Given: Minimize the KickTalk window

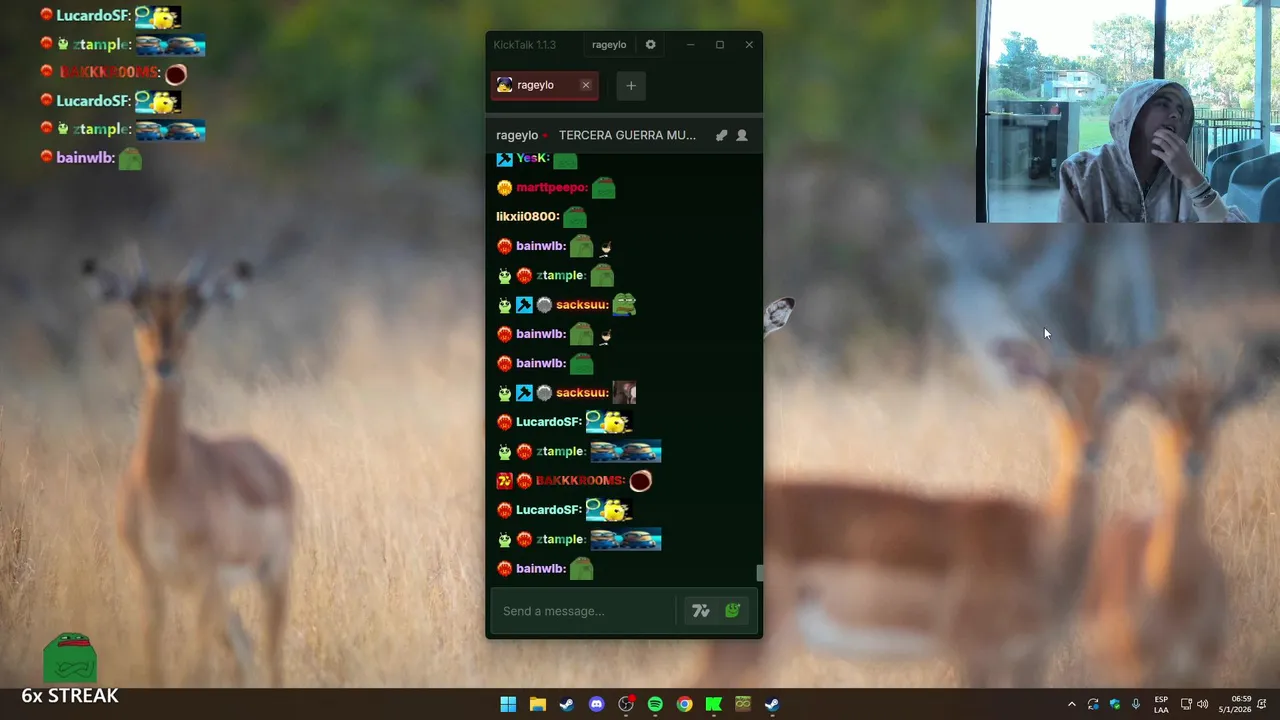Looking at the screenshot, I should pyautogui.click(x=690, y=44).
